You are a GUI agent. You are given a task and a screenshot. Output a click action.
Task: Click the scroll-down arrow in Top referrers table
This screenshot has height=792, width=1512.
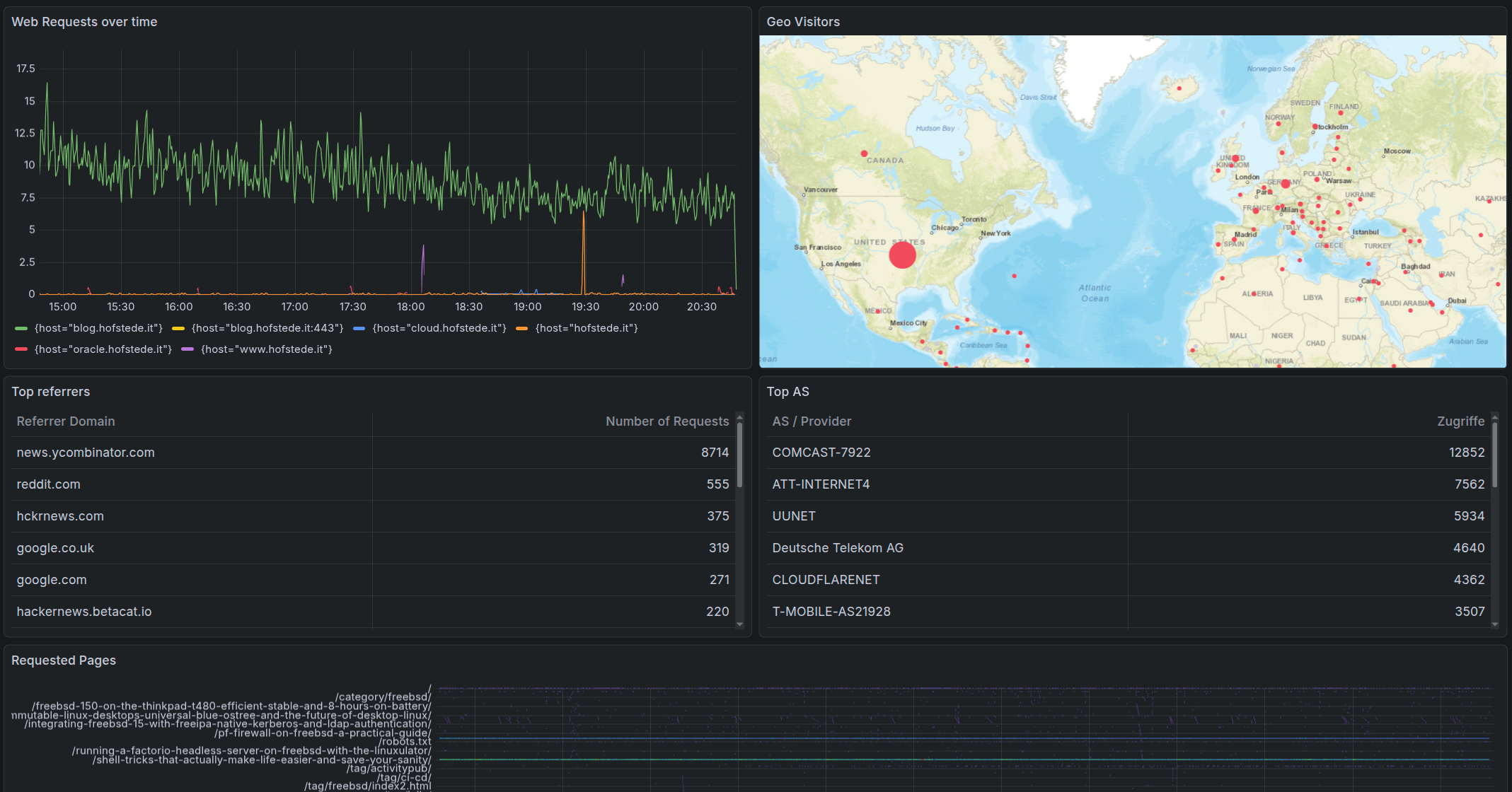click(739, 624)
